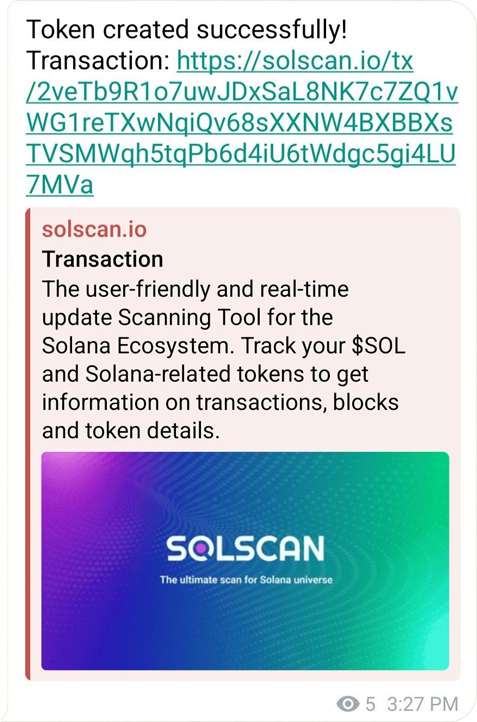Click the Solana Ecosystem text in the preview
The image size is (477, 722).
137,346
